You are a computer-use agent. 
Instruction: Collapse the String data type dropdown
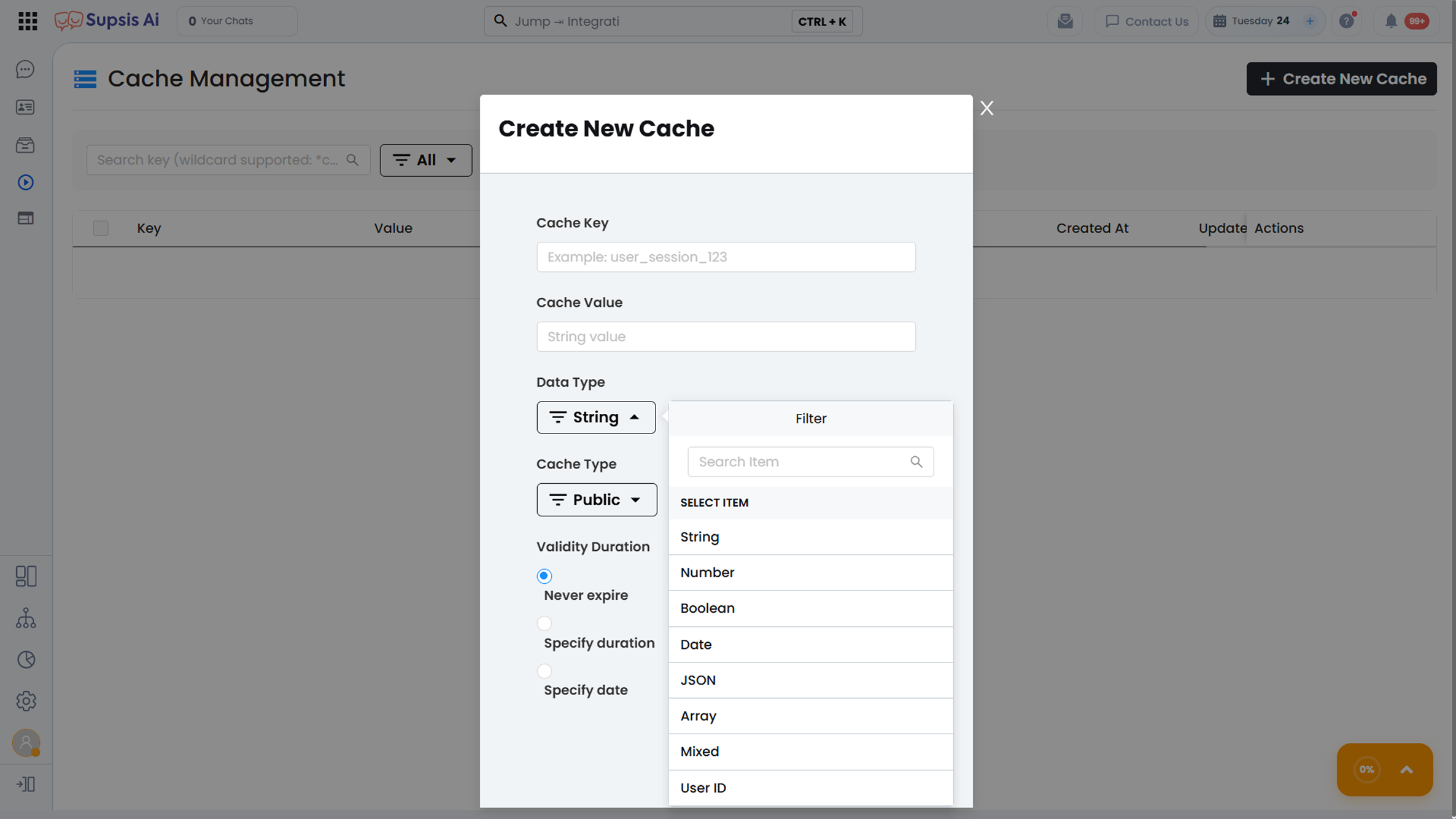point(596,417)
